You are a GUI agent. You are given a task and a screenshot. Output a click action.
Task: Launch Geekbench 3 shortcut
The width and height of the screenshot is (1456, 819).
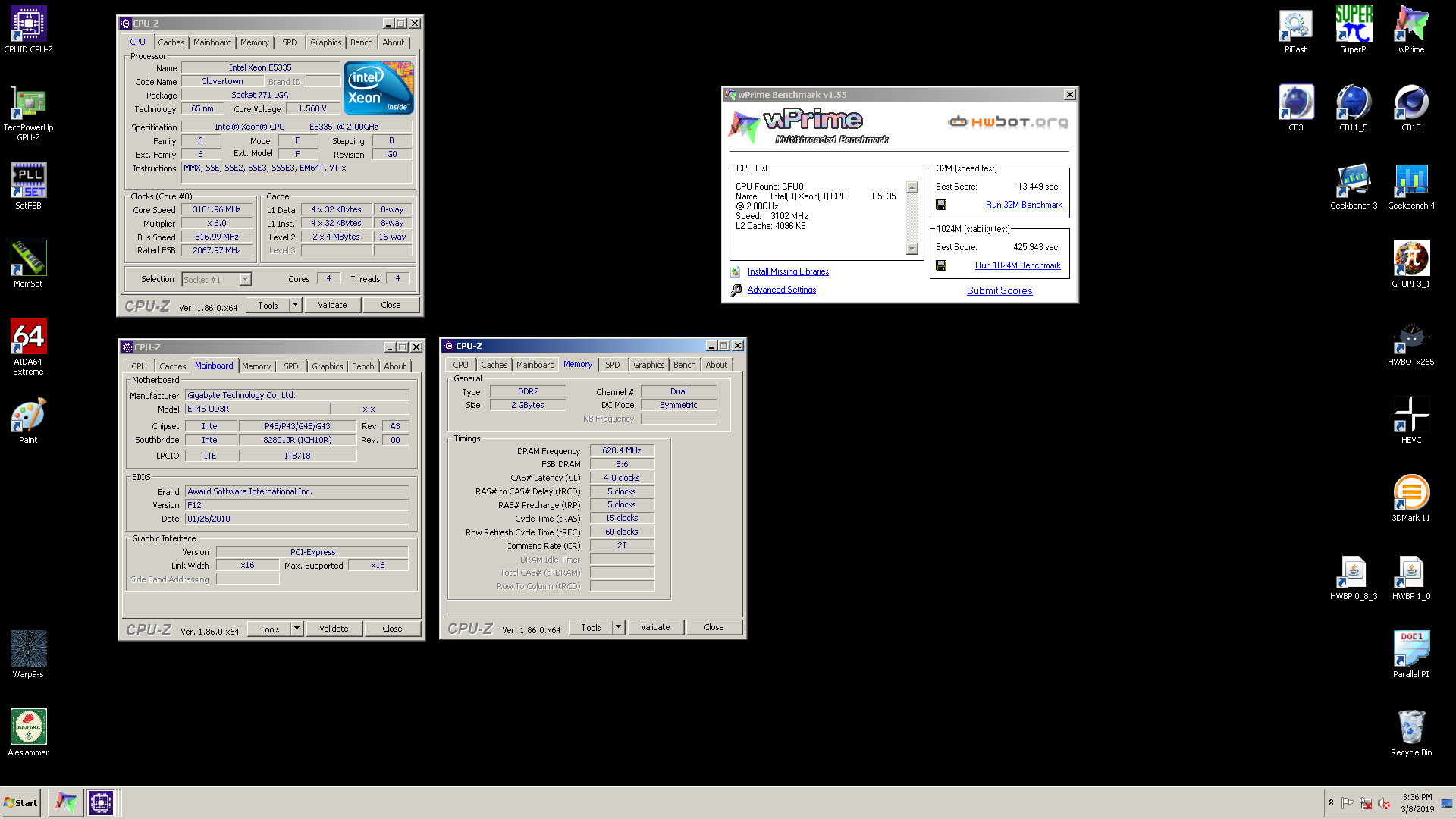(1354, 187)
